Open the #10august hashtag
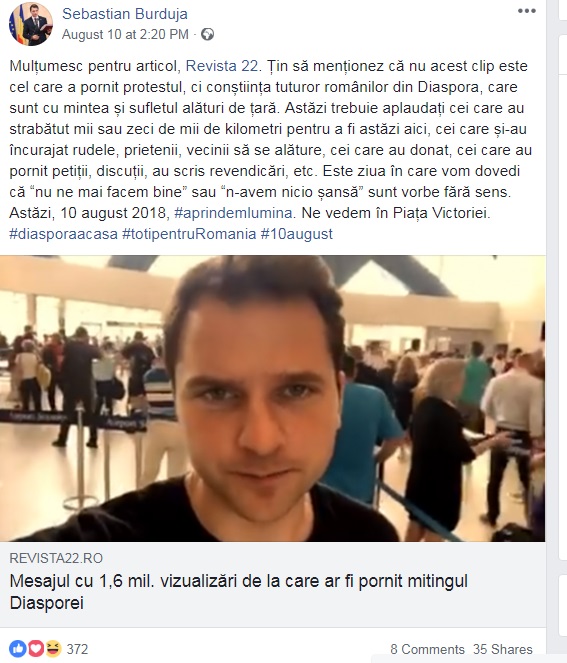567x663 pixels. 297,234
